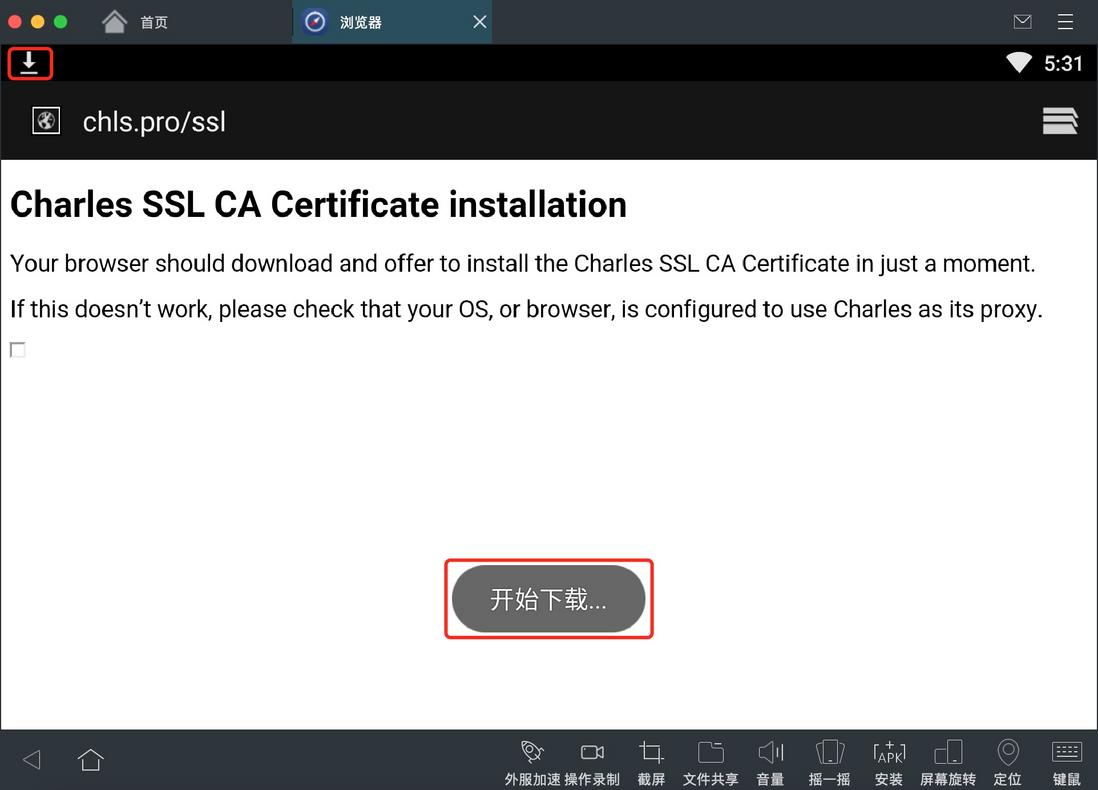Click the Wi-Fi signal status icon
Screen dimensions: 1098x790
click(x=1019, y=63)
